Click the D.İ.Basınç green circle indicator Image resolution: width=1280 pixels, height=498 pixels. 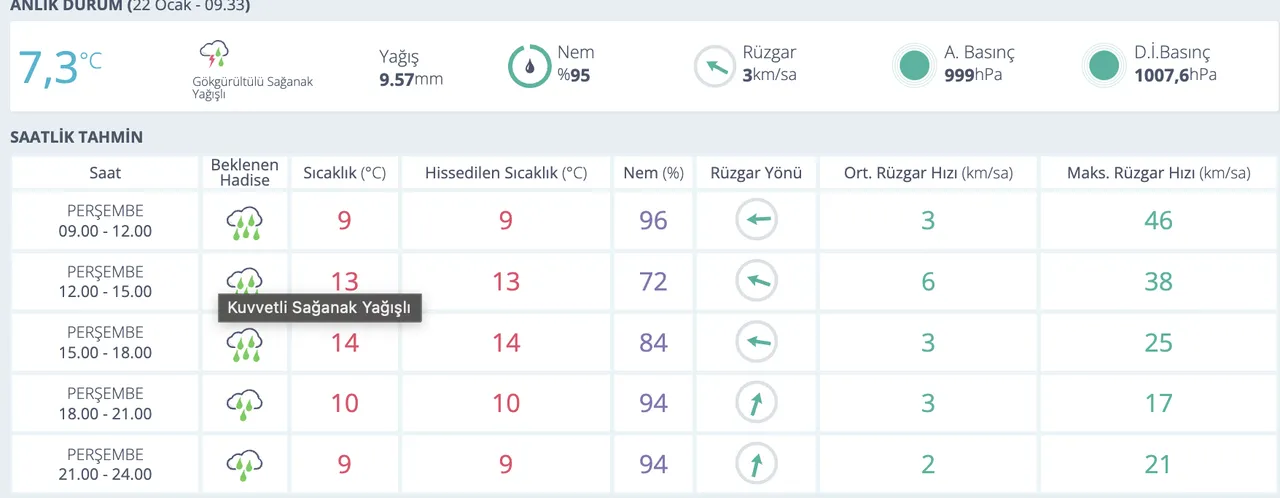pos(1103,66)
